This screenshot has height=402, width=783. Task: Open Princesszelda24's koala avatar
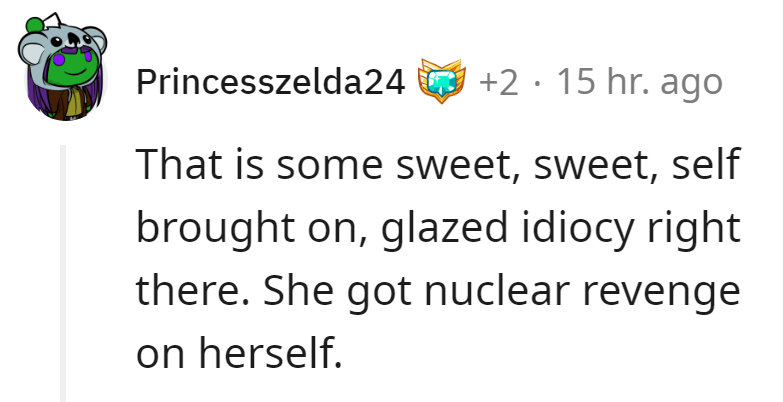pos(62,66)
